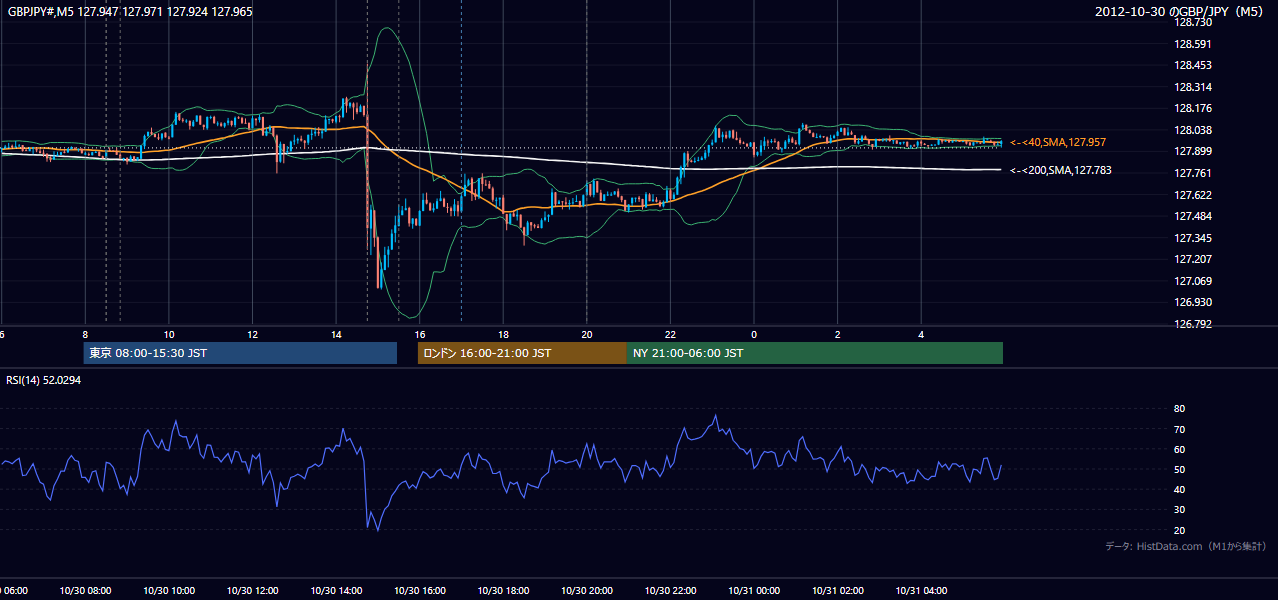Click hour tick 4 under the candlestick chart
The height and width of the screenshot is (600, 1278).
tap(921, 334)
